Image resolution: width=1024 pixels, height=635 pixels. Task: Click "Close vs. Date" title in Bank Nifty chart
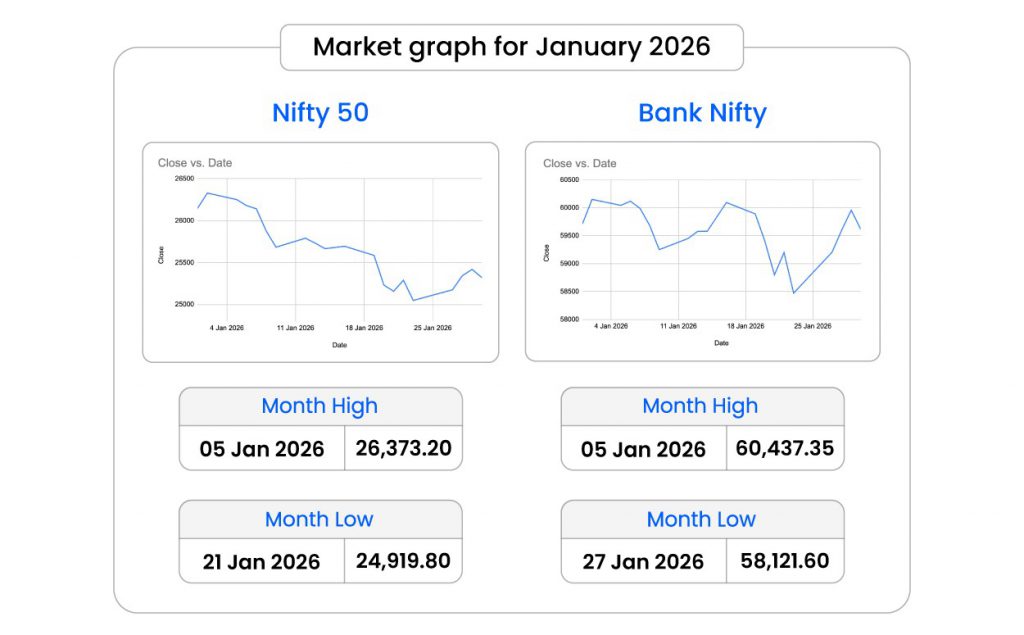(580, 163)
